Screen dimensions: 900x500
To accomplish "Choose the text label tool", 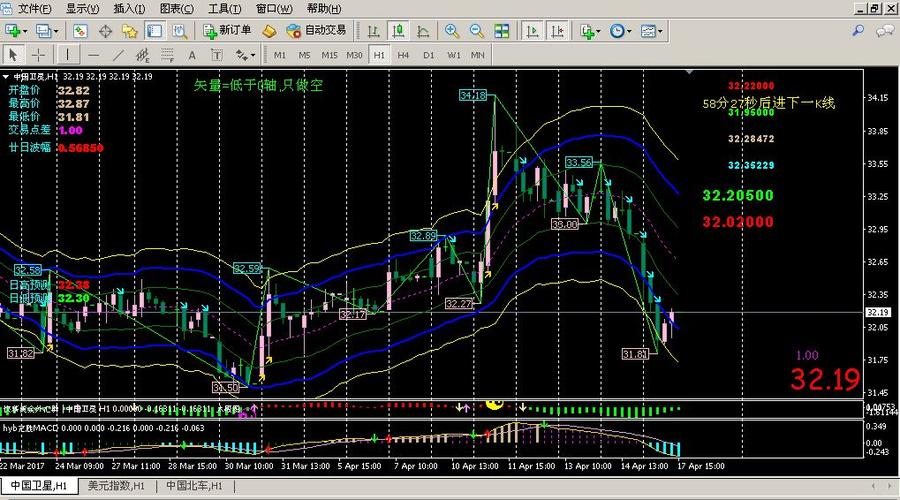I will coord(190,55).
